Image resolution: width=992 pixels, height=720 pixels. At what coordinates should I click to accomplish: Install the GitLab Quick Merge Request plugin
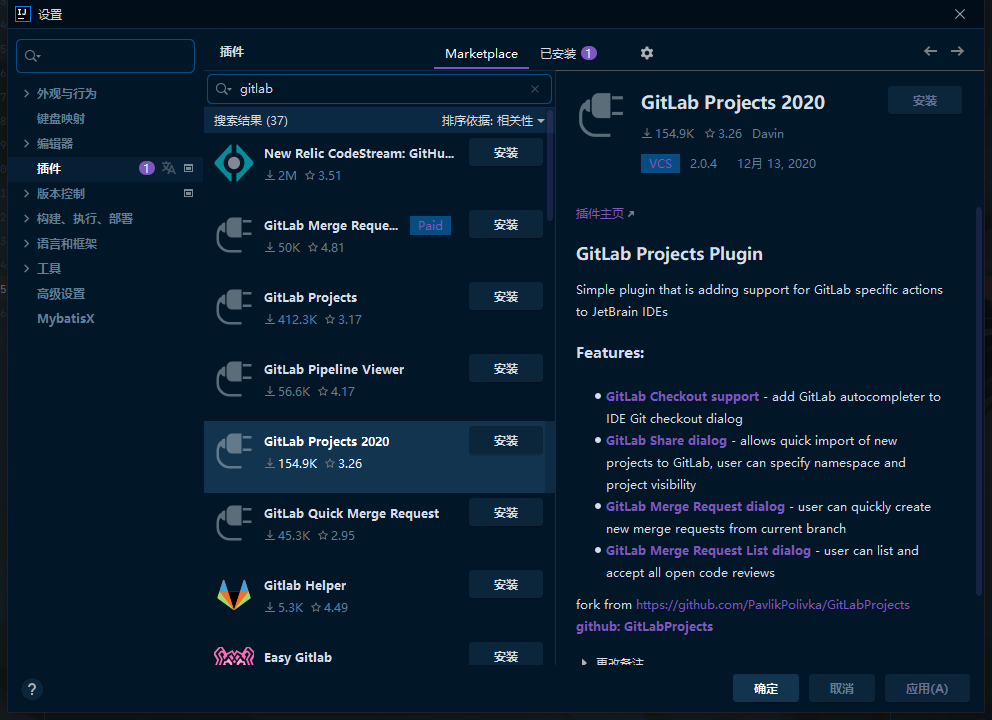tap(505, 512)
